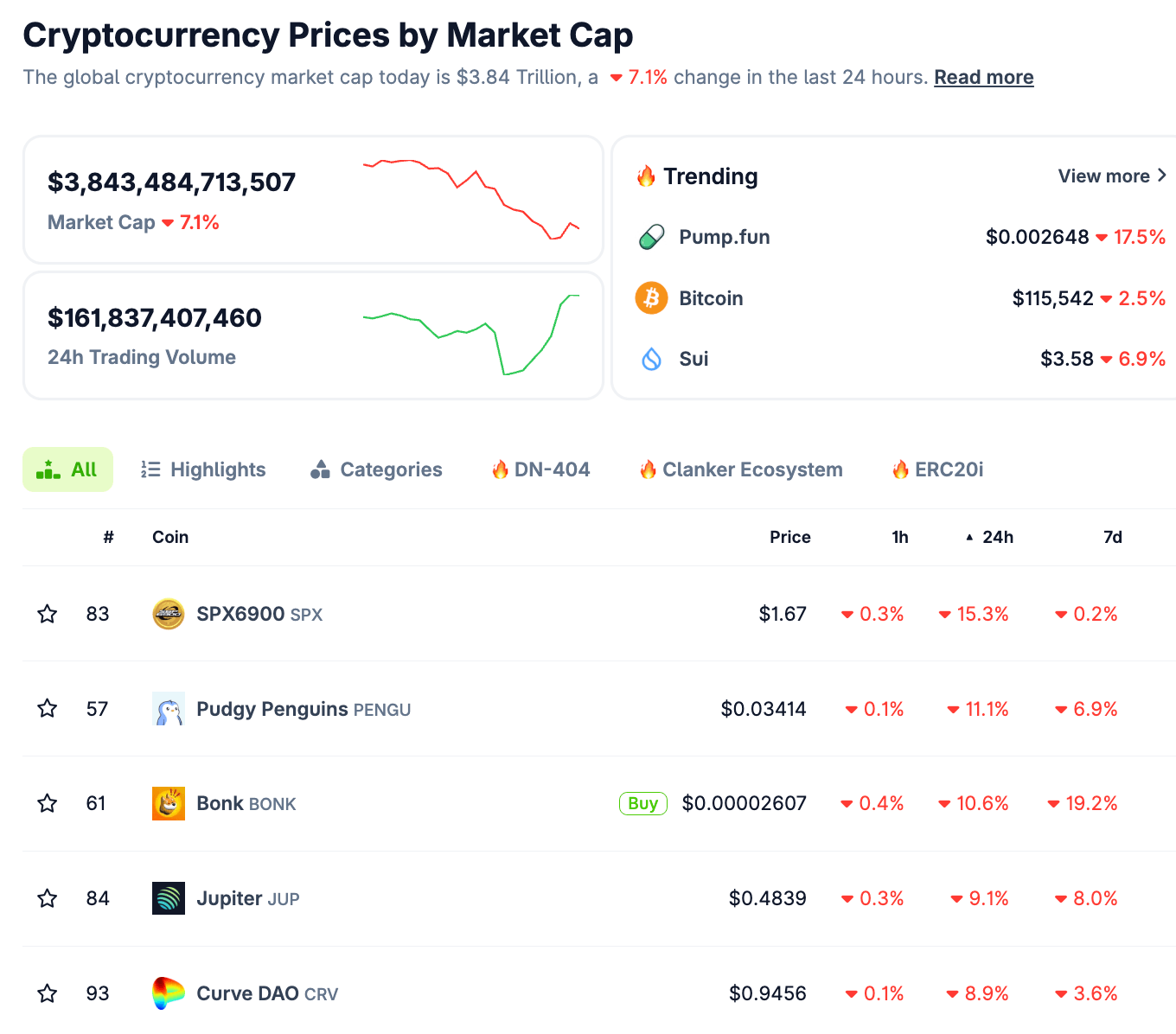This screenshot has height=1034, width=1176.
Task: Click the Read more link
Action: coord(983,77)
